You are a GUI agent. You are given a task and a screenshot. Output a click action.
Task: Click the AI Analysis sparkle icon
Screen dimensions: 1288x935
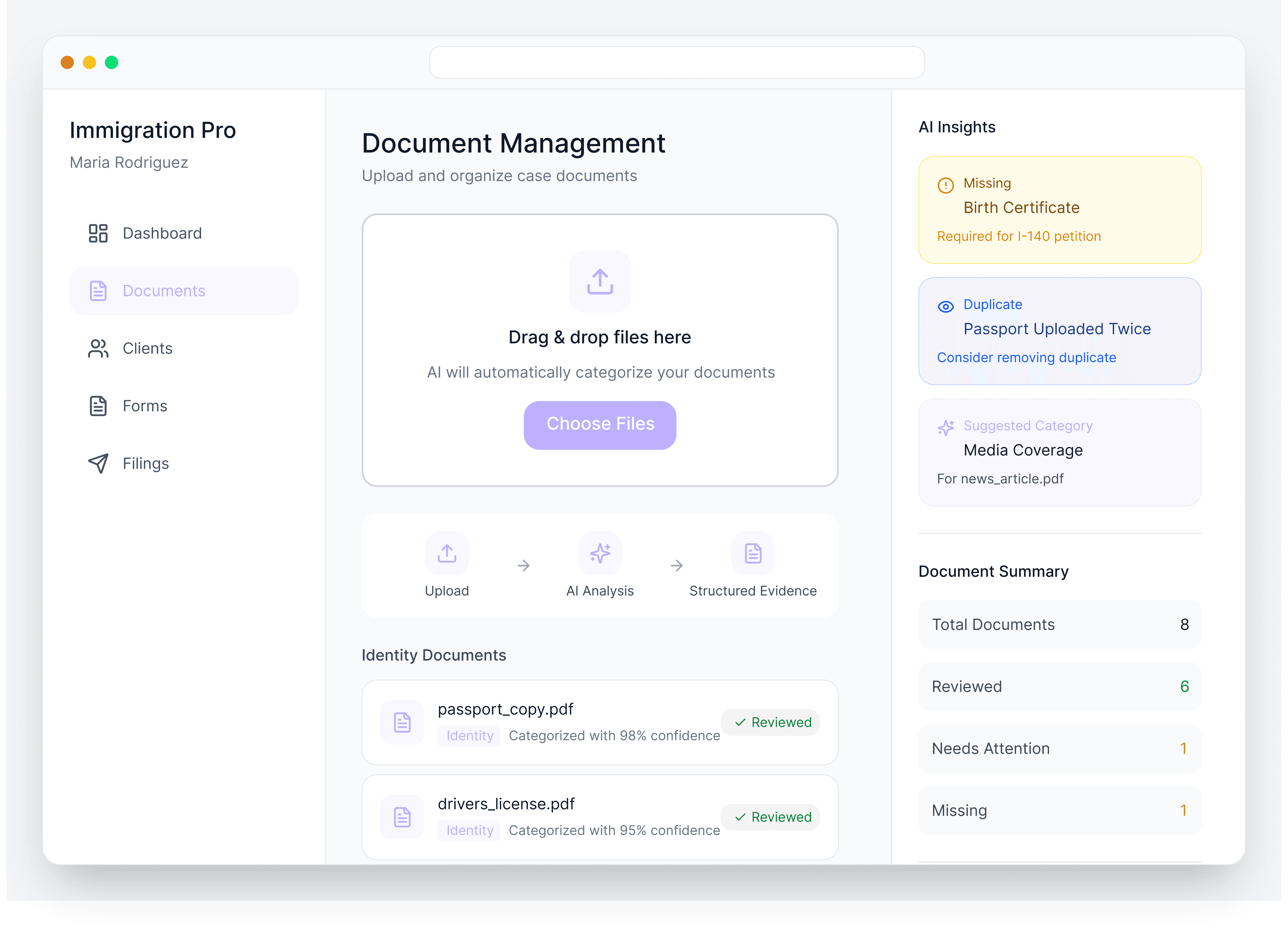(600, 553)
